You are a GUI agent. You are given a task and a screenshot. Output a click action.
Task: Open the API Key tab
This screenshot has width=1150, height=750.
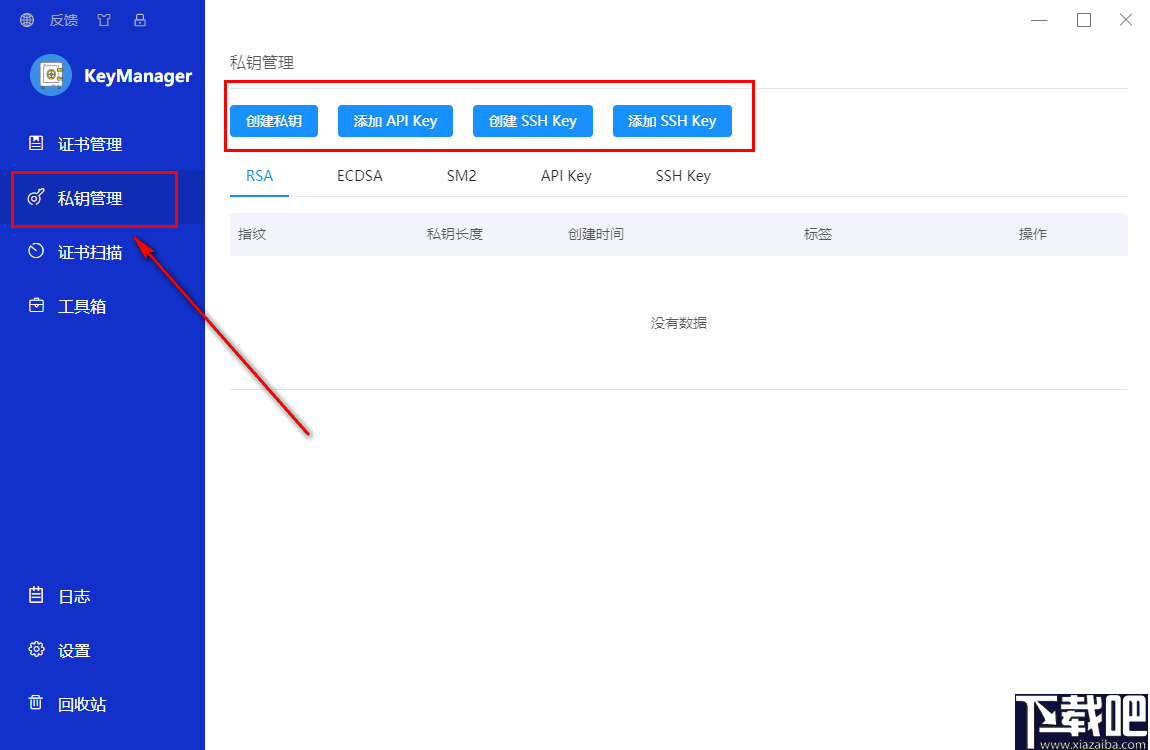pos(565,175)
